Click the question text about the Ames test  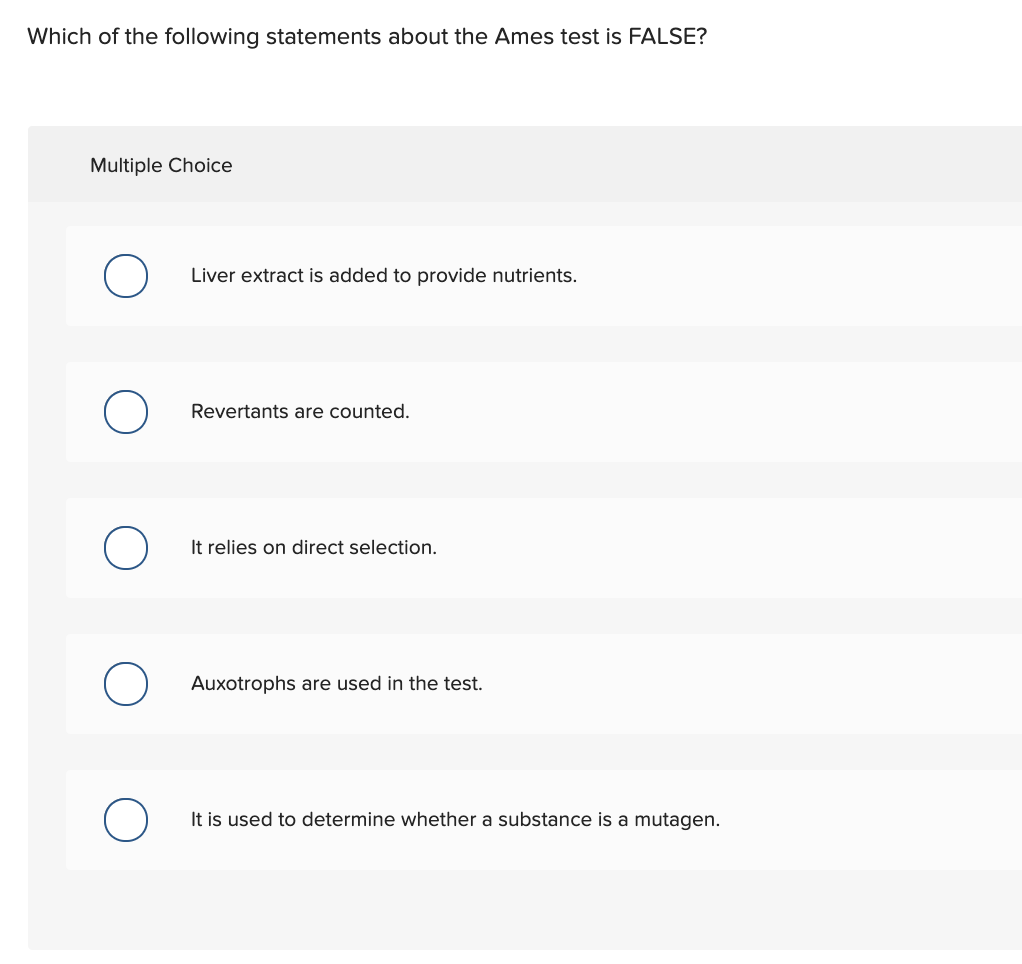click(368, 37)
